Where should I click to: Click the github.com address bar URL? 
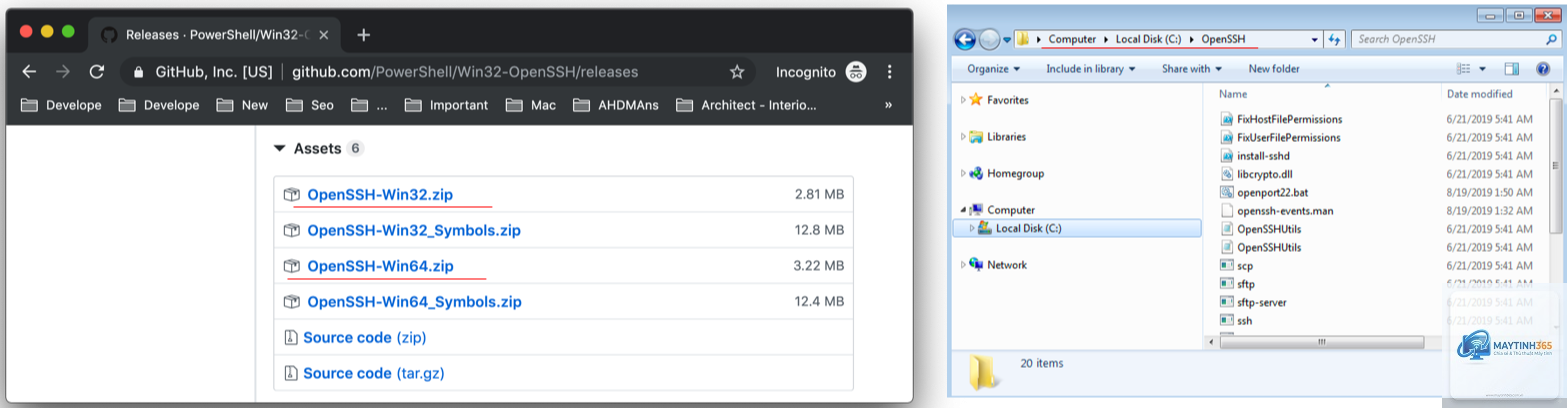[x=465, y=72]
